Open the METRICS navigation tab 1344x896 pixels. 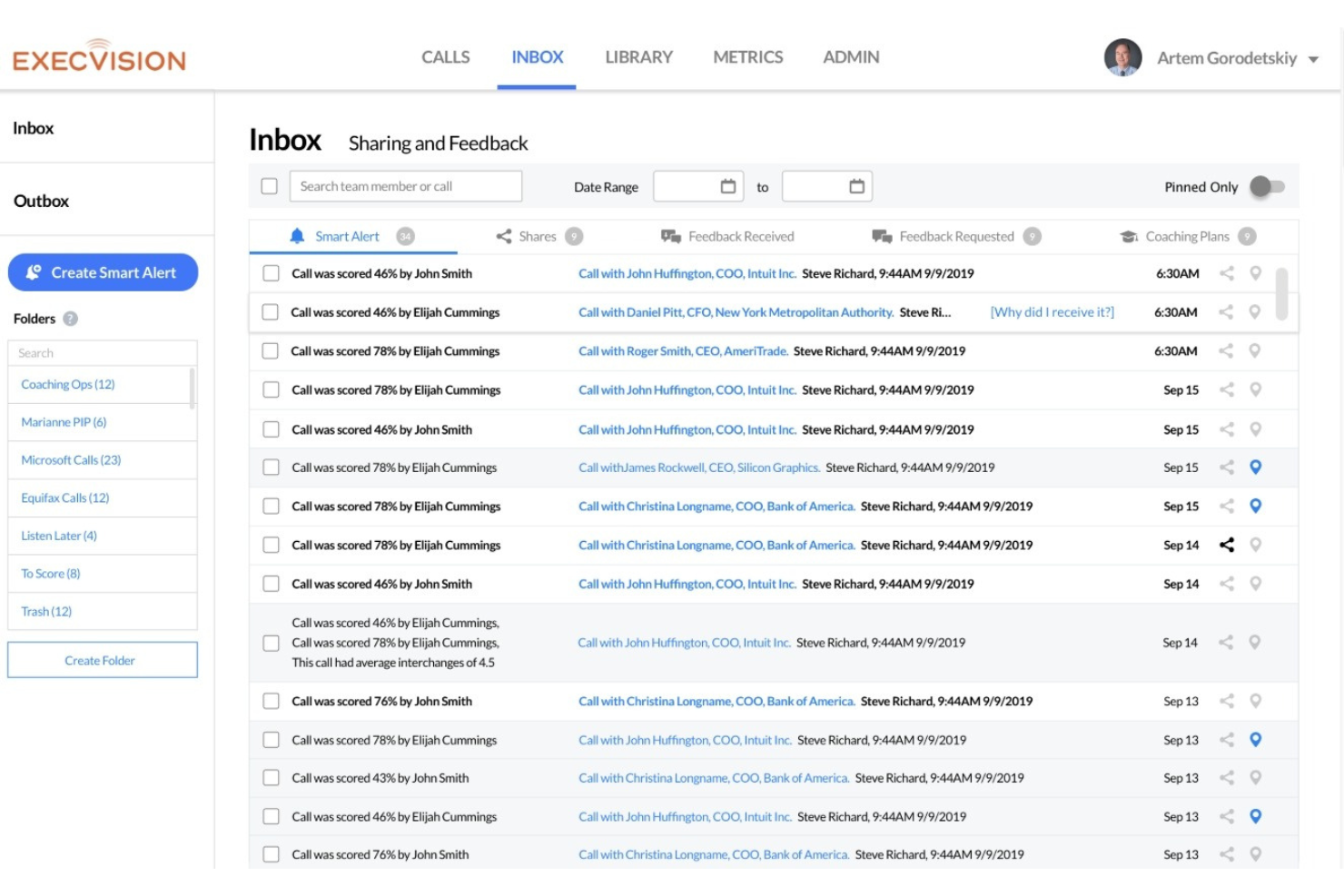747,57
